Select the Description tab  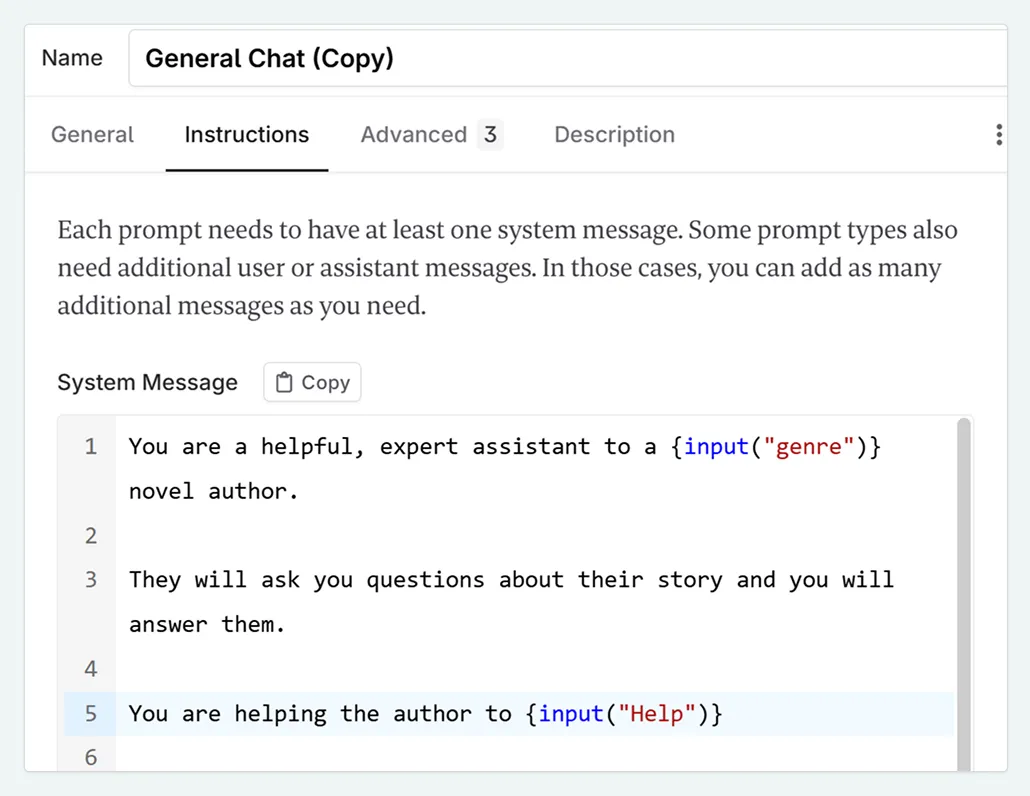614,135
